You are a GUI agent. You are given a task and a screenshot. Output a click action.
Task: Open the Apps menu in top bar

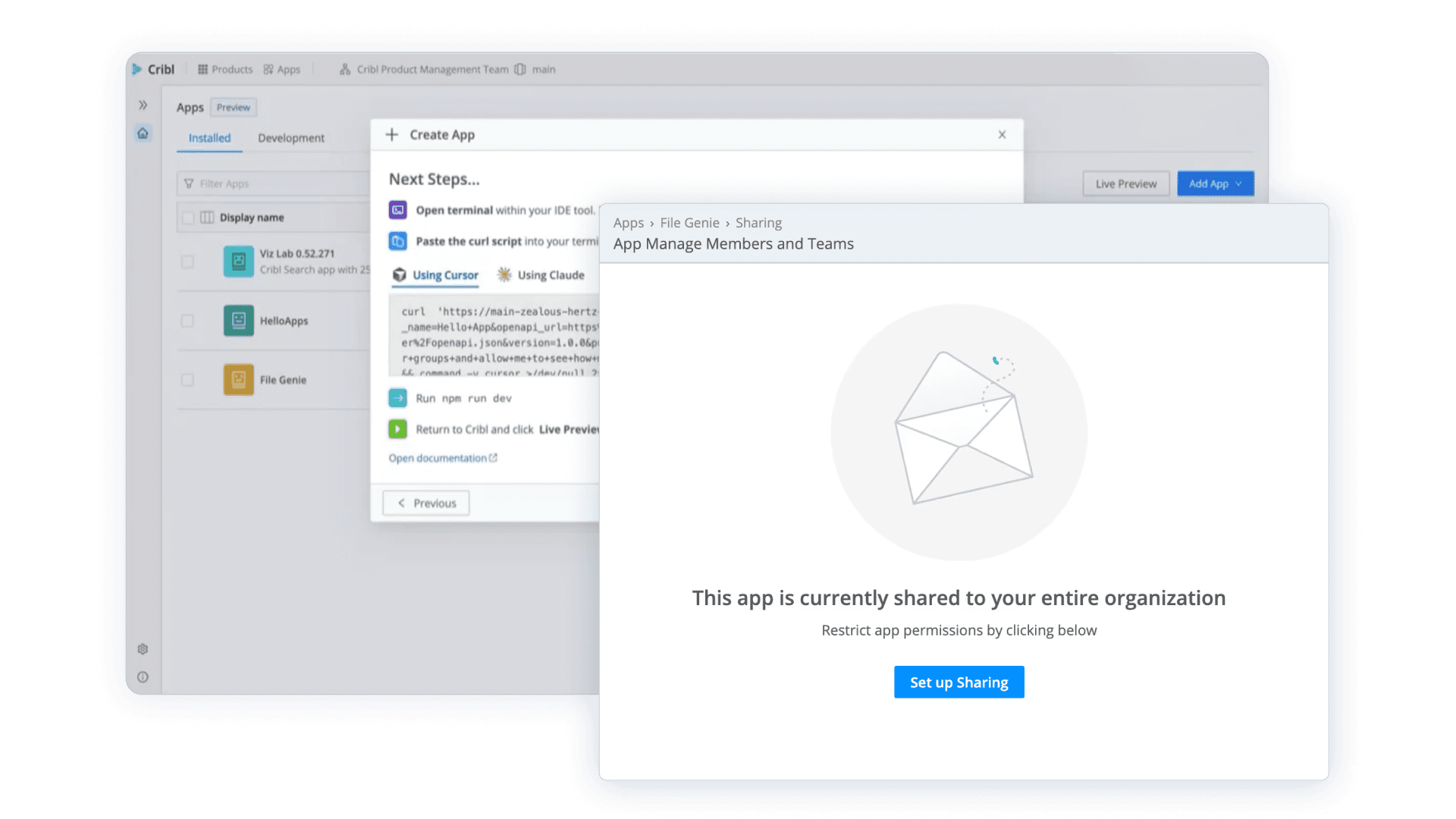tap(282, 69)
